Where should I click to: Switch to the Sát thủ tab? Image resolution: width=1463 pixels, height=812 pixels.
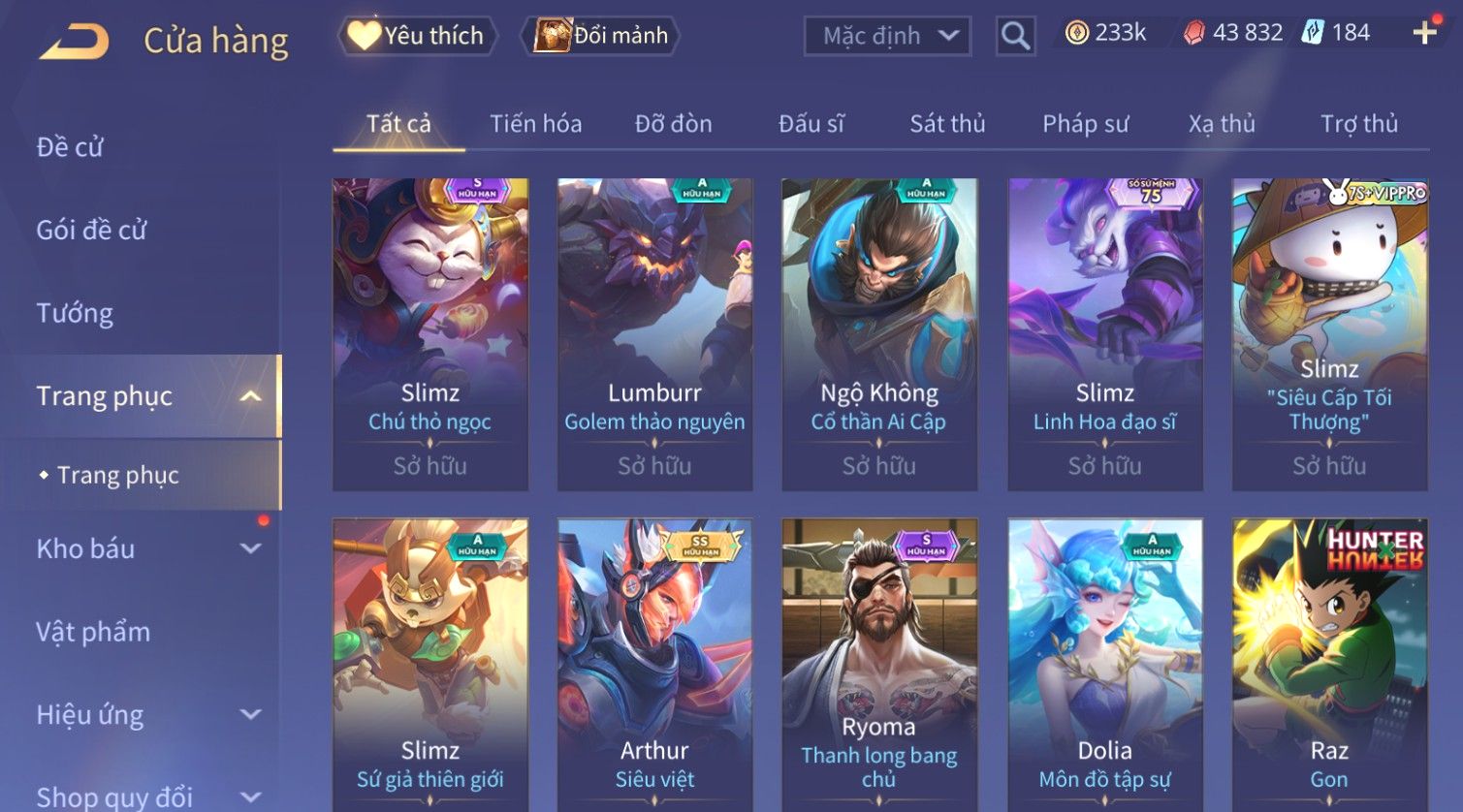coord(947,124)
